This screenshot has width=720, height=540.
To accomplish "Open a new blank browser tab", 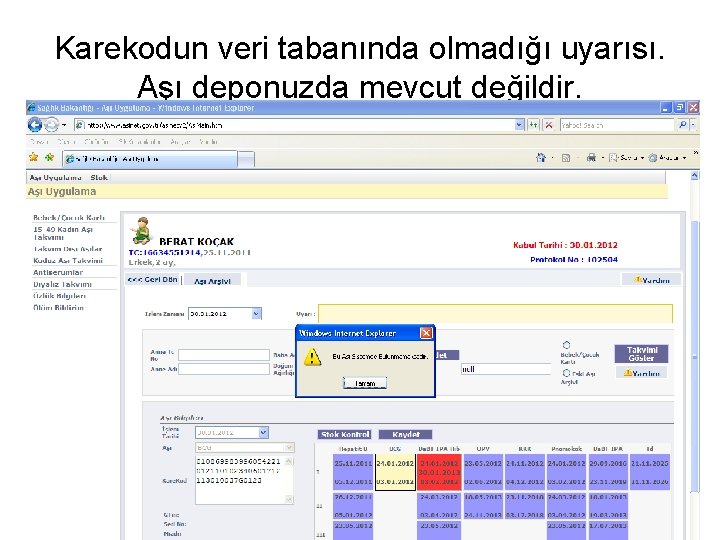I will pyautogui.click(x=246, y=159).
